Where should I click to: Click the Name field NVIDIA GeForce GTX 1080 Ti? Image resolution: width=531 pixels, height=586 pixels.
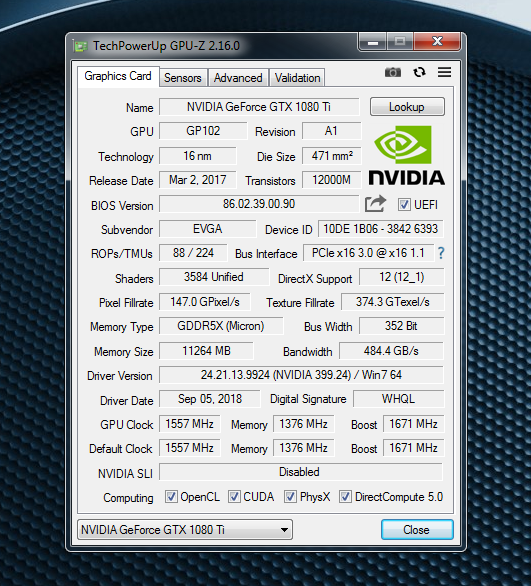tap(259, 107)
